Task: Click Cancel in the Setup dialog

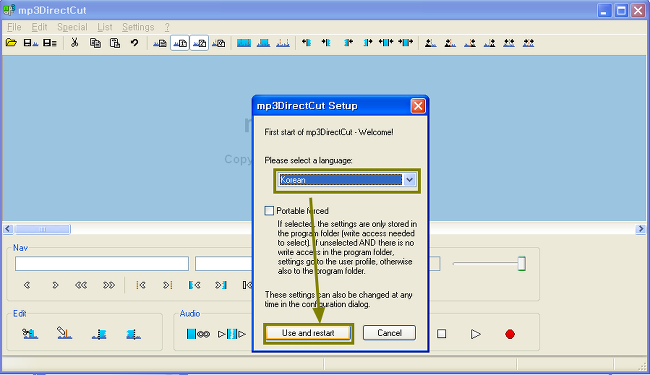Action: pyautogui.click(x=389, y=333)
